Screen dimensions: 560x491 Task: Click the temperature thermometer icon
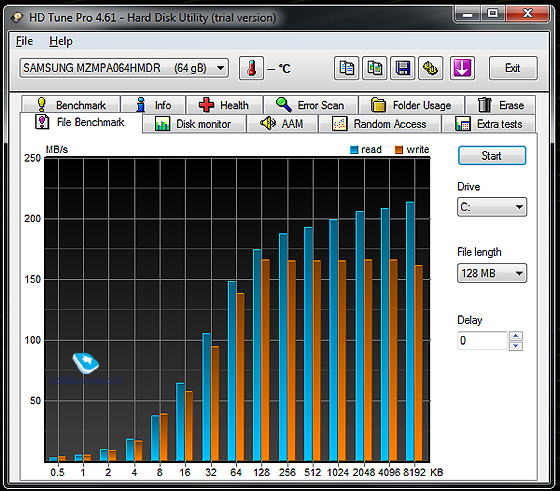[251, 68]
